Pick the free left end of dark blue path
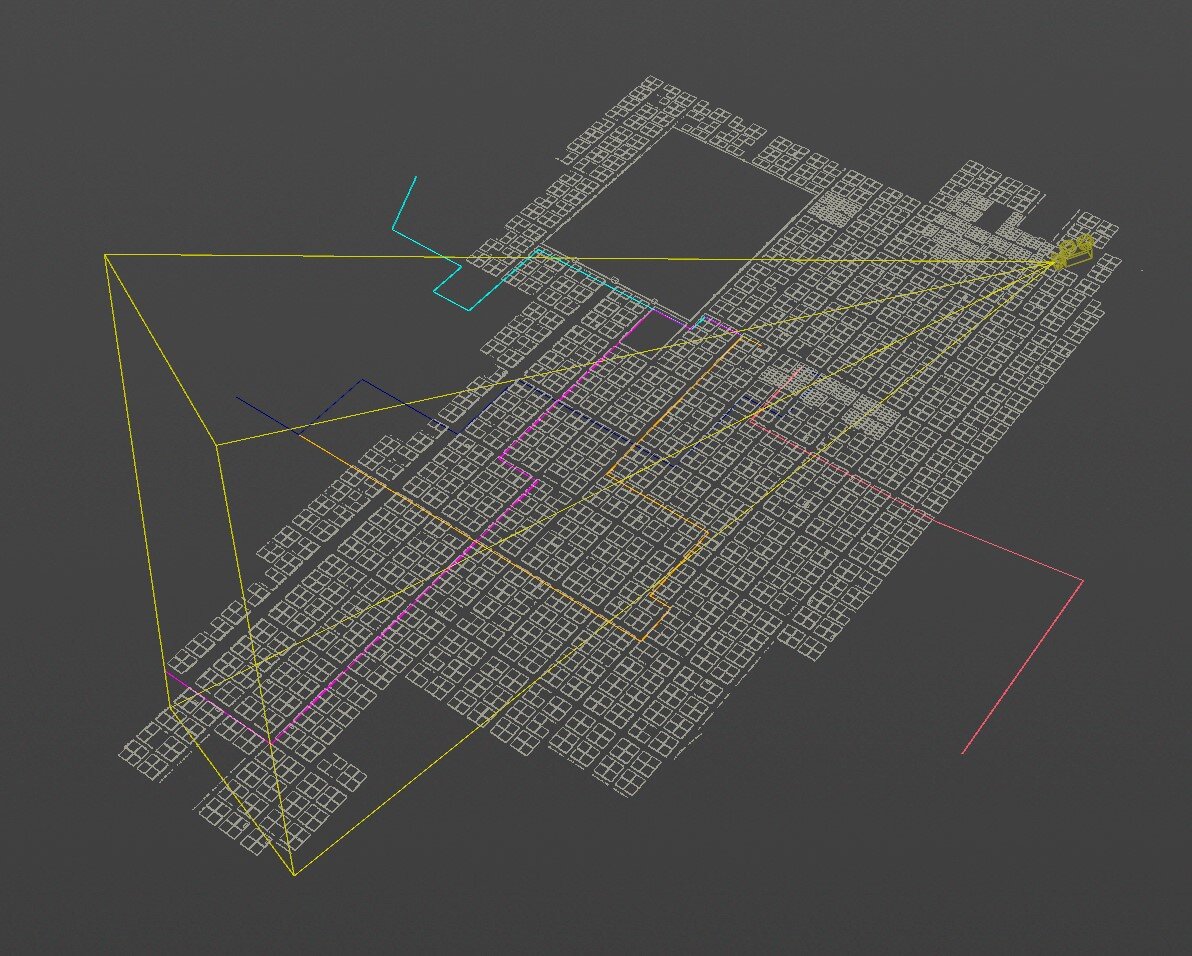The image size is (1192, 956). (x=237, y=398)
